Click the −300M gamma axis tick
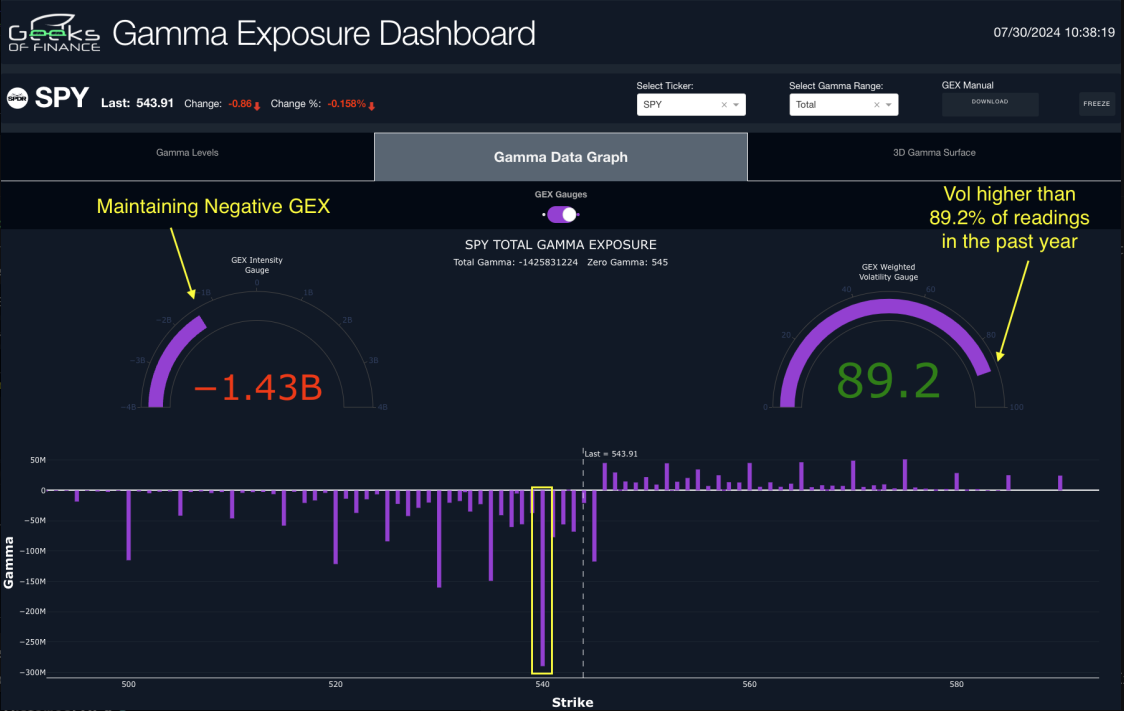Image resolution: width=1124 pixels, height=711 pixels. coord(32,672)
